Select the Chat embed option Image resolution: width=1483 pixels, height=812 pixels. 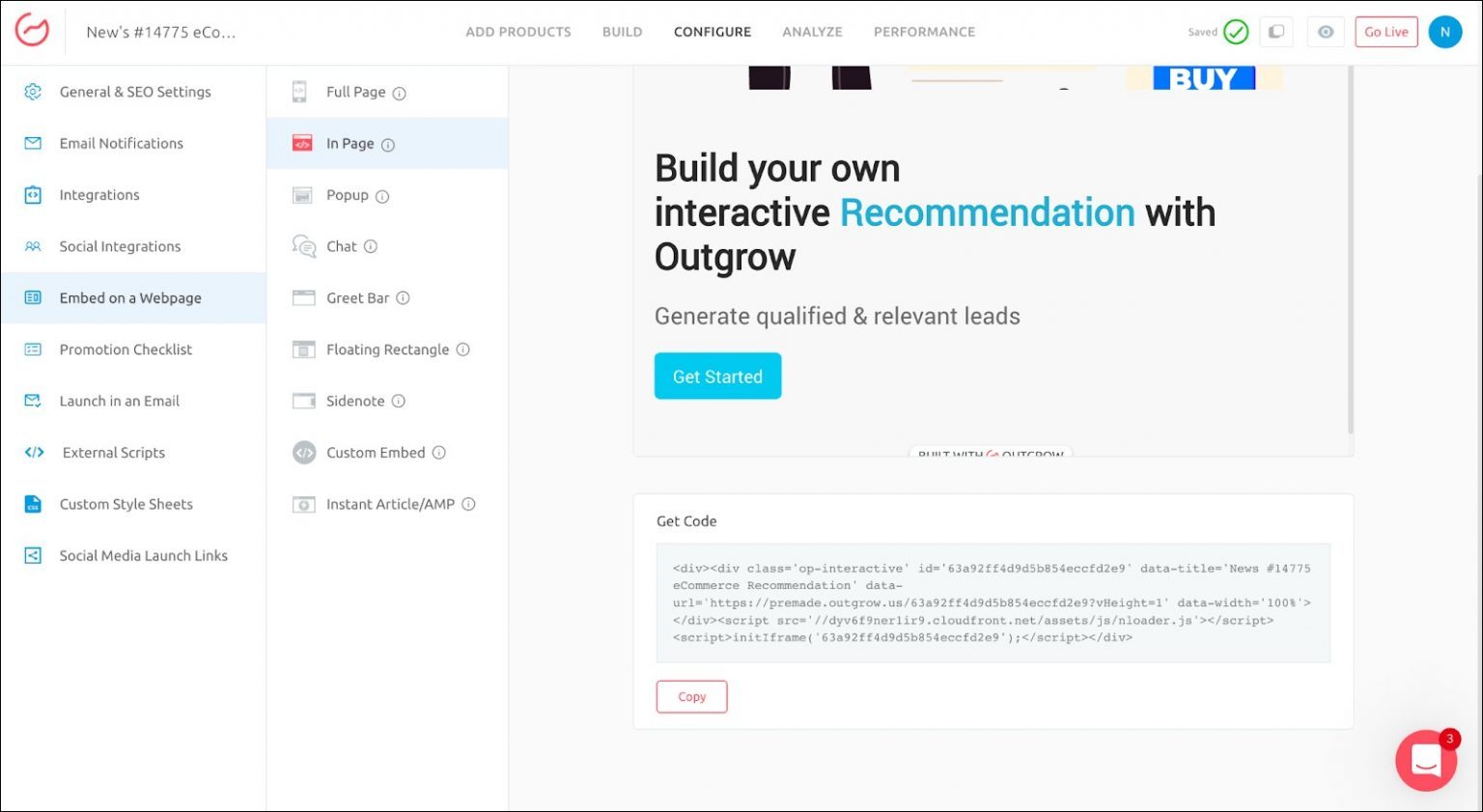tap(341, 247)
